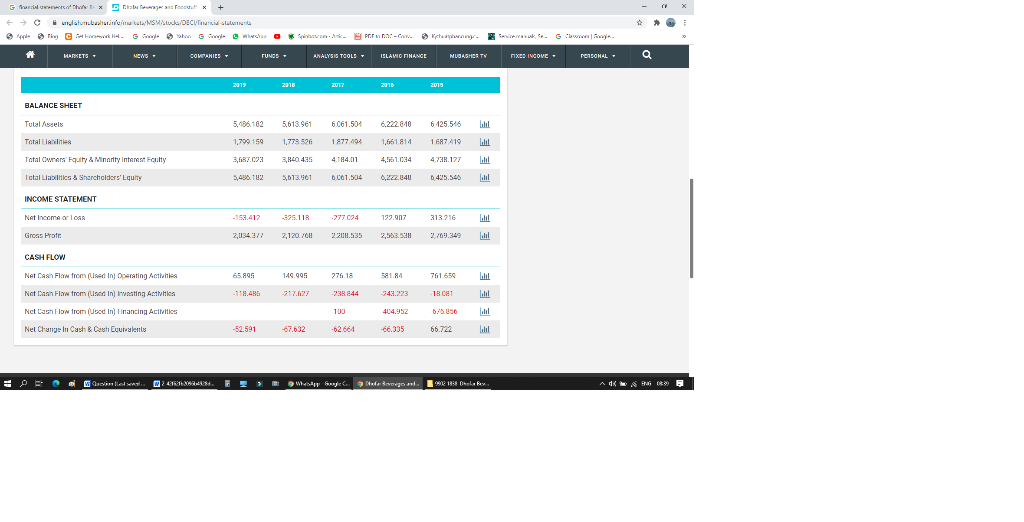Select the Net Change value 66.722
This screenshot has width=1024, height=522.
[441, 329]
